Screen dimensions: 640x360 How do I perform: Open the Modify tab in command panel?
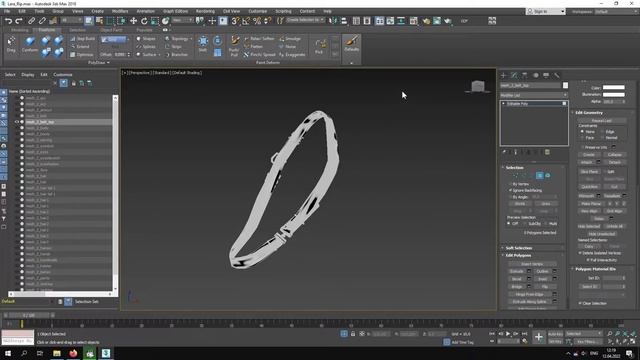click(x=514, y=76)
